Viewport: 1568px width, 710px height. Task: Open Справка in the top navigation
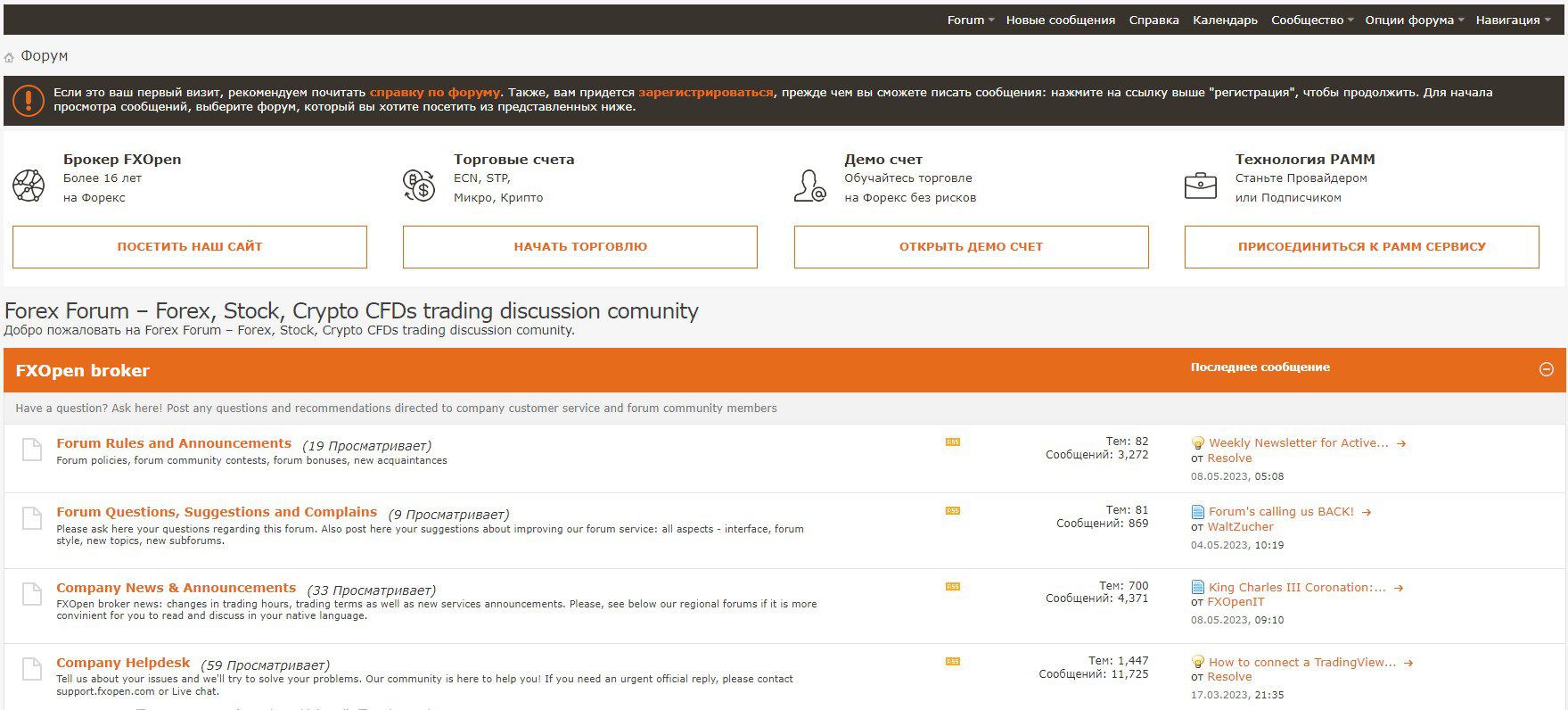click(x=1153, y=20)
